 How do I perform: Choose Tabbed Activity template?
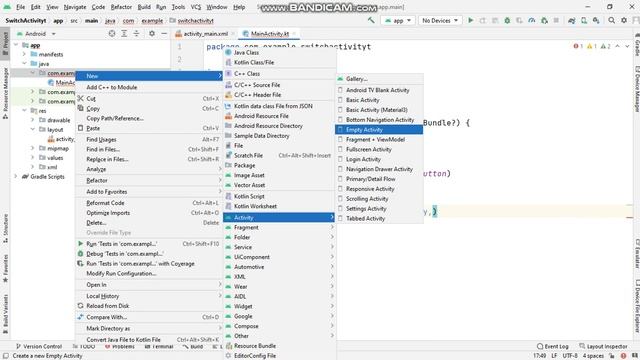point(379,218)
